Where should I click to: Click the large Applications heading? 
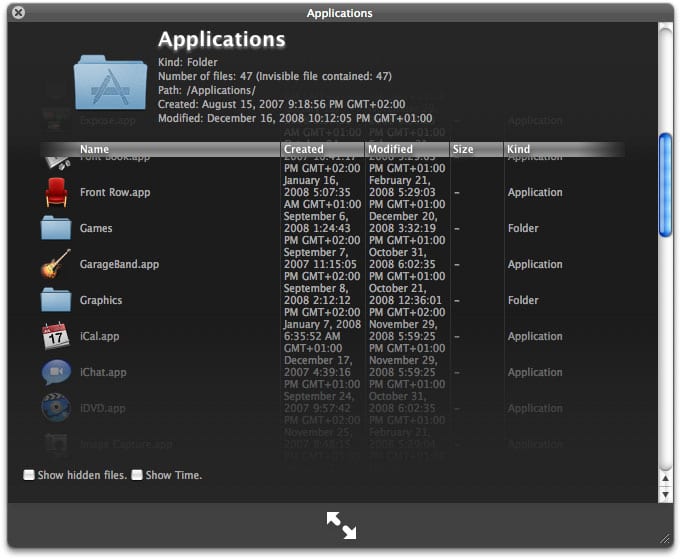click(x=221, y=40)
